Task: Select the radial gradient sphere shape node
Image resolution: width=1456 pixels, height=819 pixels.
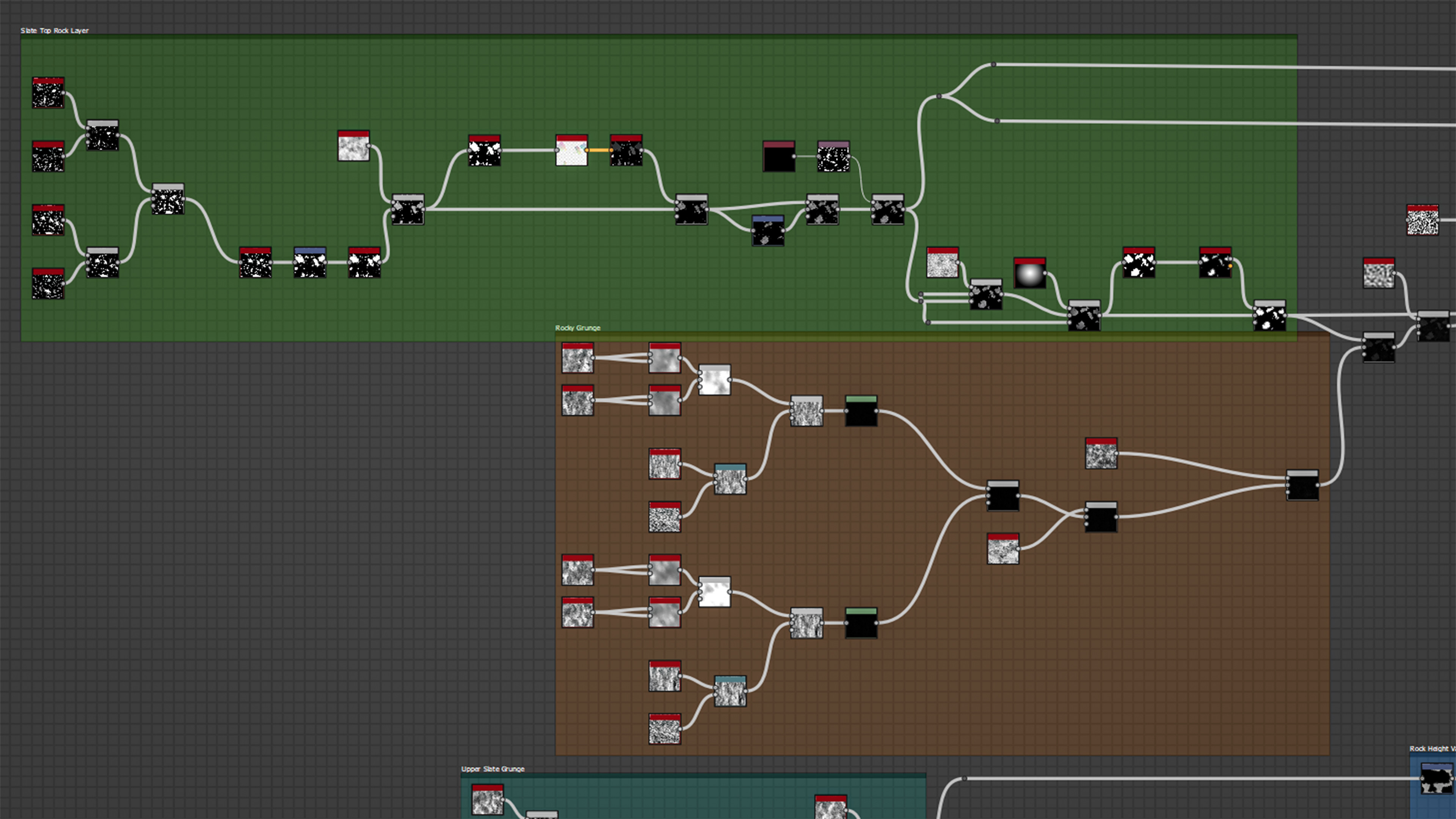Action: 1030,273
